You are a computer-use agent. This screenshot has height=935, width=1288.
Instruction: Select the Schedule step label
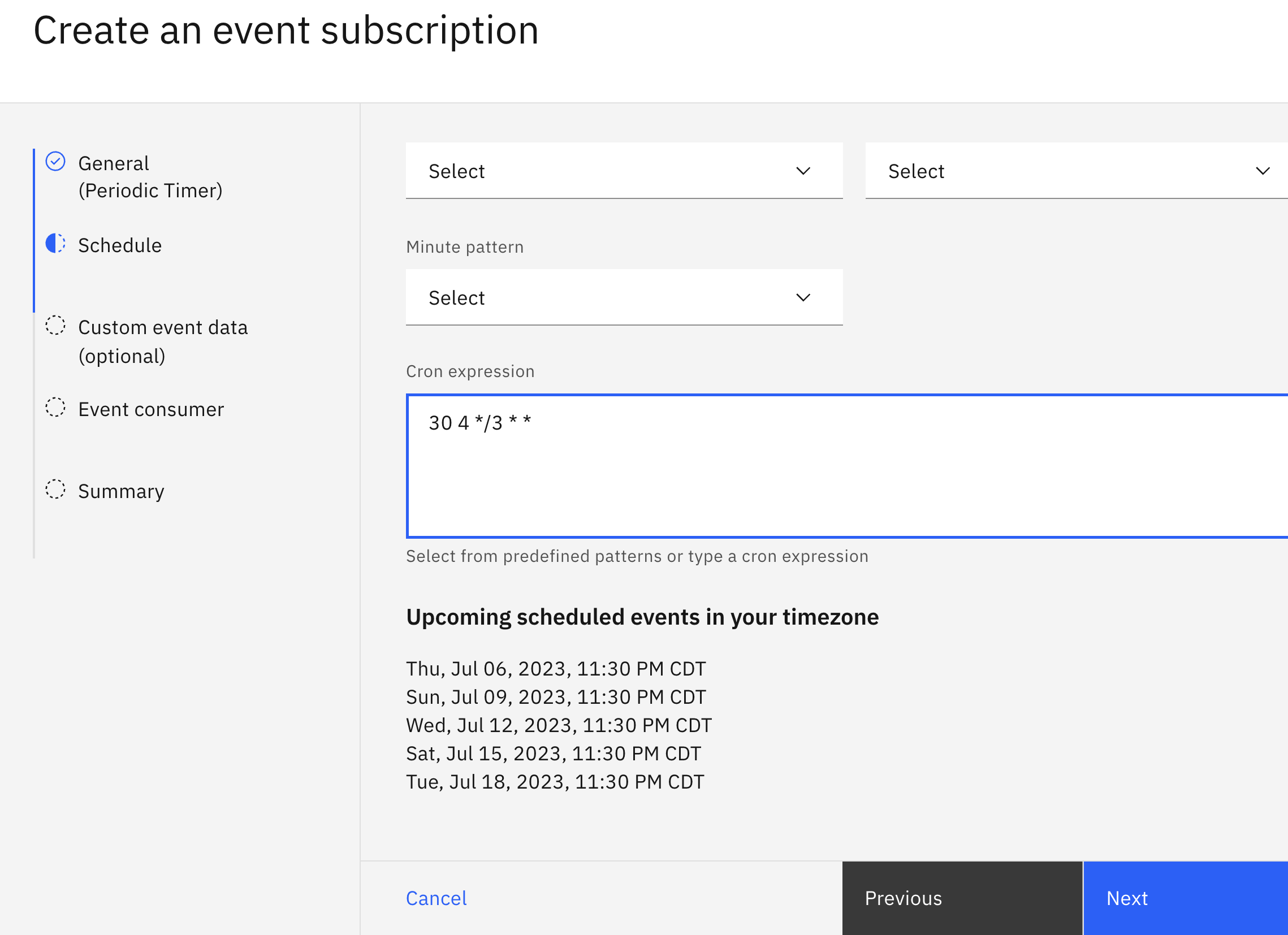tap(120, 245)
